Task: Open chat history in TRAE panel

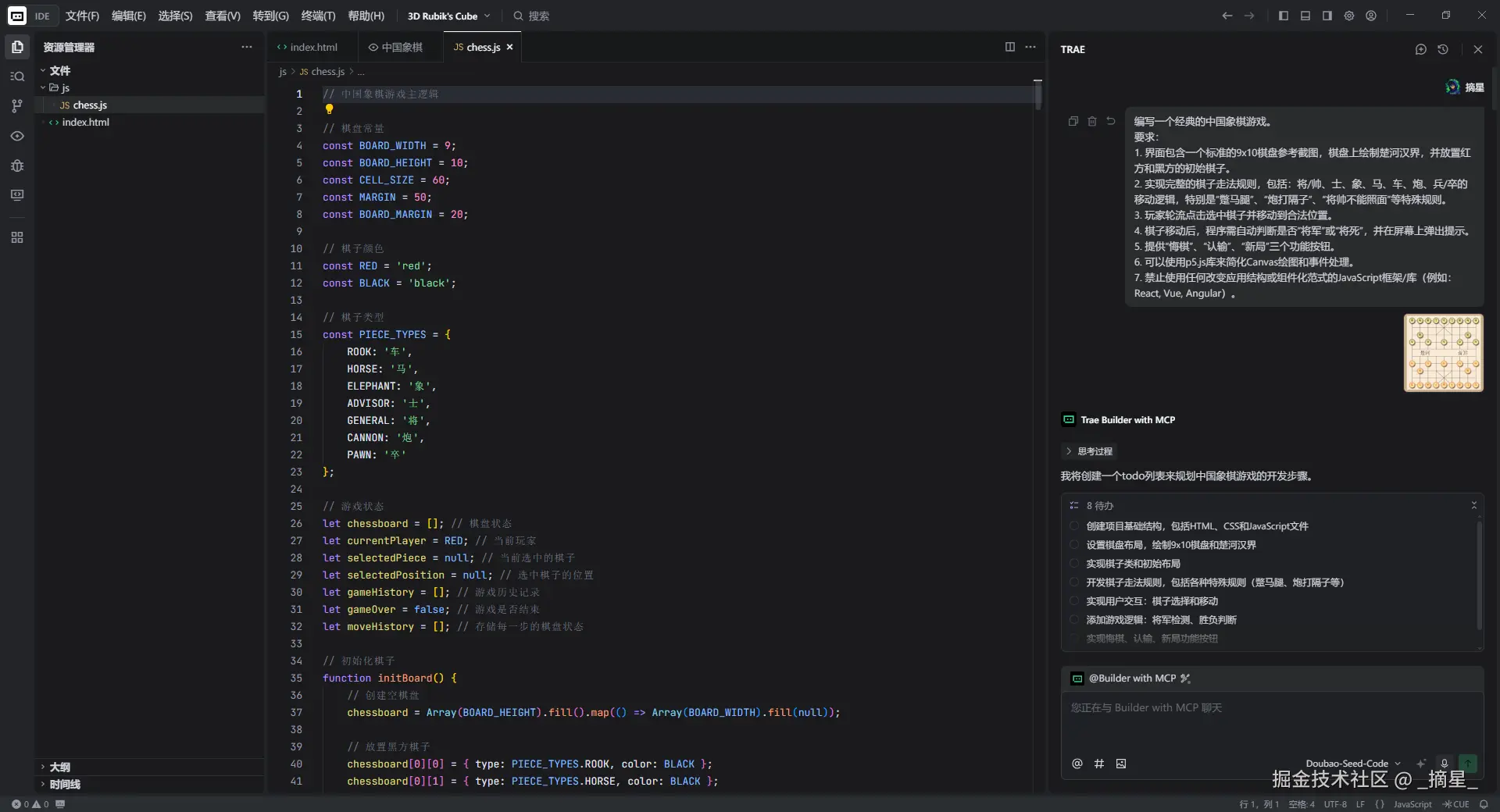Action: click(x=1442, y=49)
